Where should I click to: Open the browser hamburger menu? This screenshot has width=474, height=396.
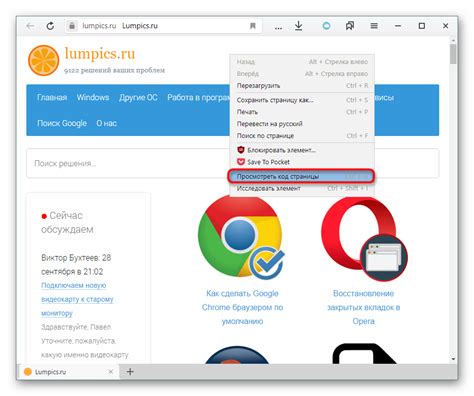(x=374, y=26)
